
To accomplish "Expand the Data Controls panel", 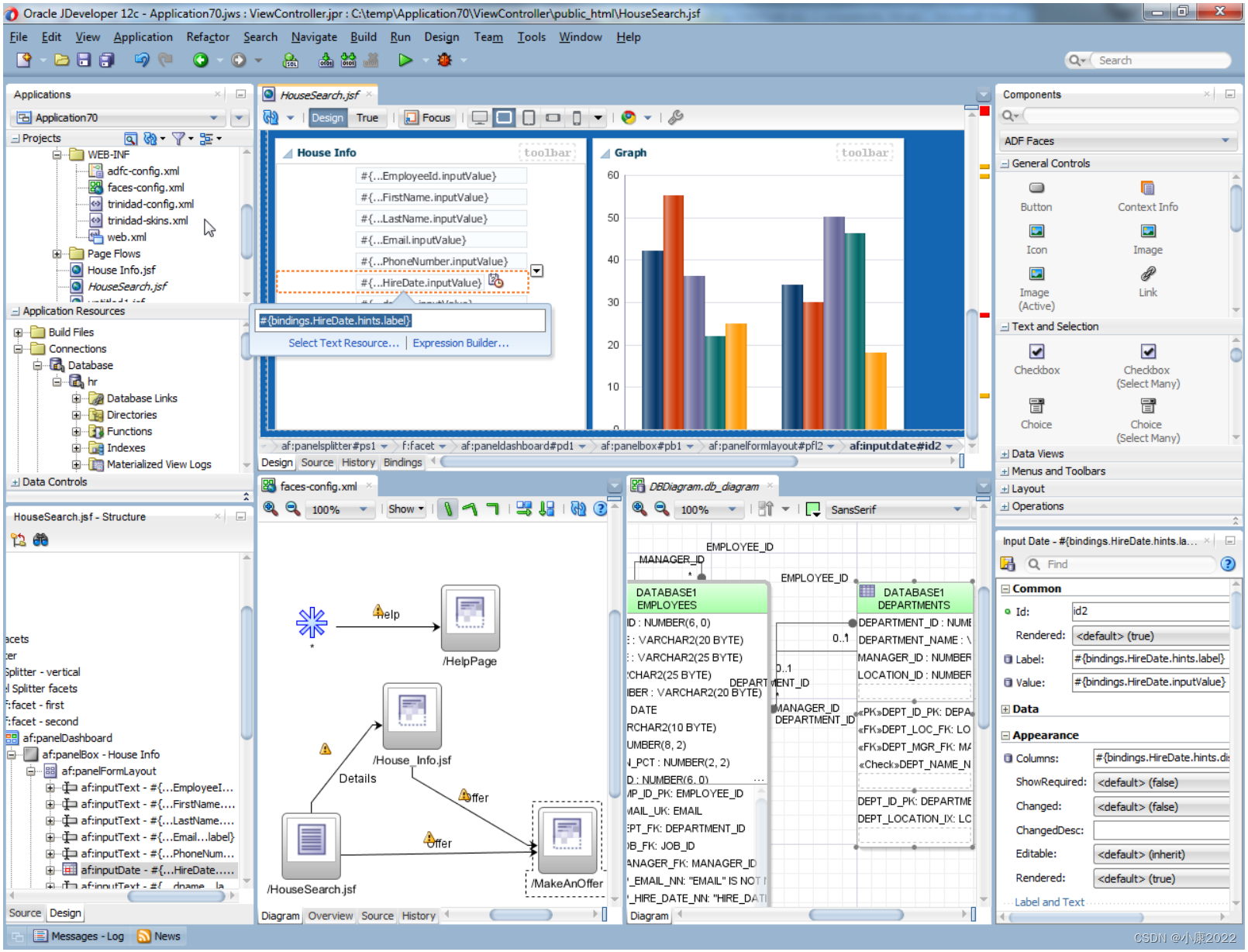I will pos(16,482).
